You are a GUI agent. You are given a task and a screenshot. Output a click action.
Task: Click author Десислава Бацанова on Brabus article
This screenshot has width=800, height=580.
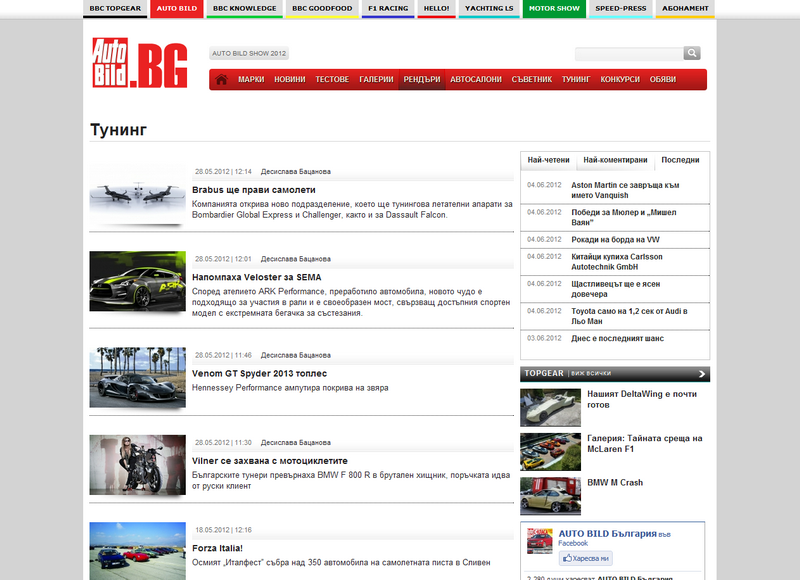295,172
